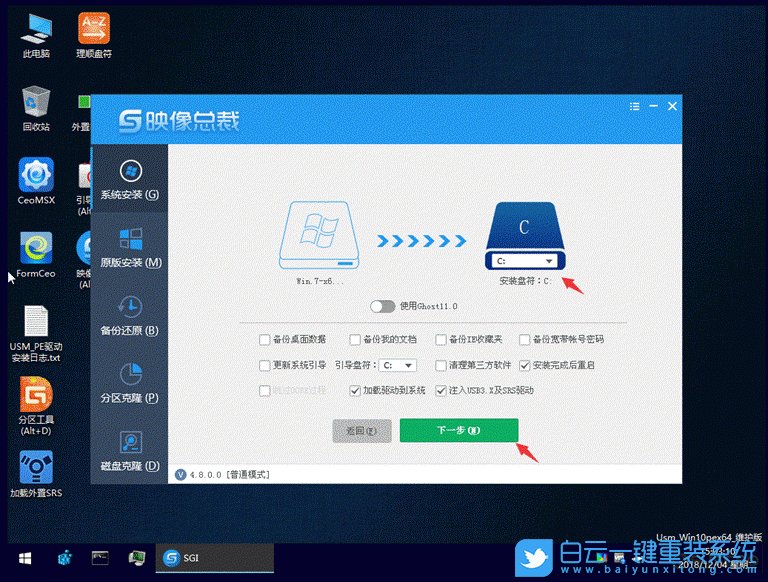Check 备份IE收藏夹 checkbox
Screen dimensions: 768x582
click(441, 340)
